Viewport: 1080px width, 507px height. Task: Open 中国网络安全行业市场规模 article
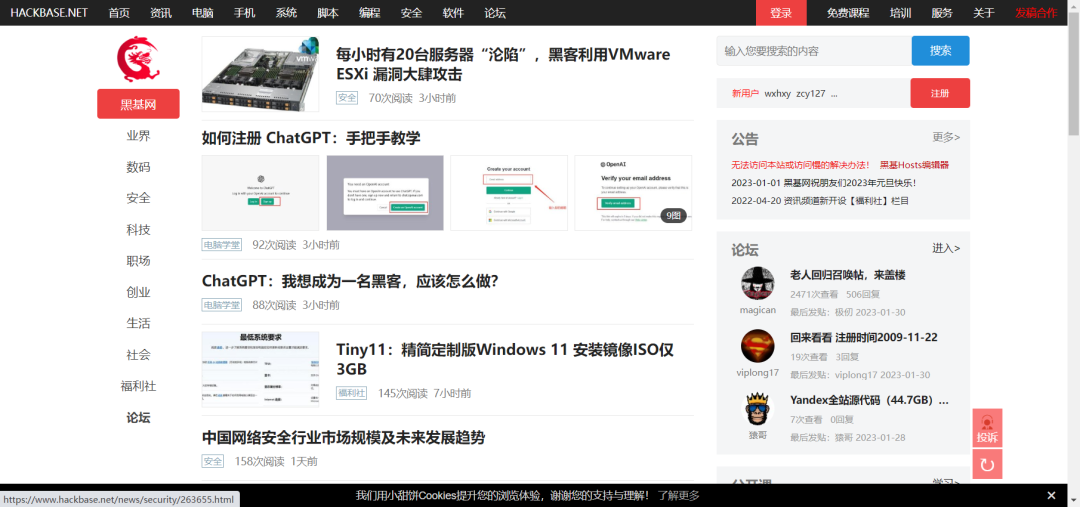pyautogui.click(x=344, y=438)
